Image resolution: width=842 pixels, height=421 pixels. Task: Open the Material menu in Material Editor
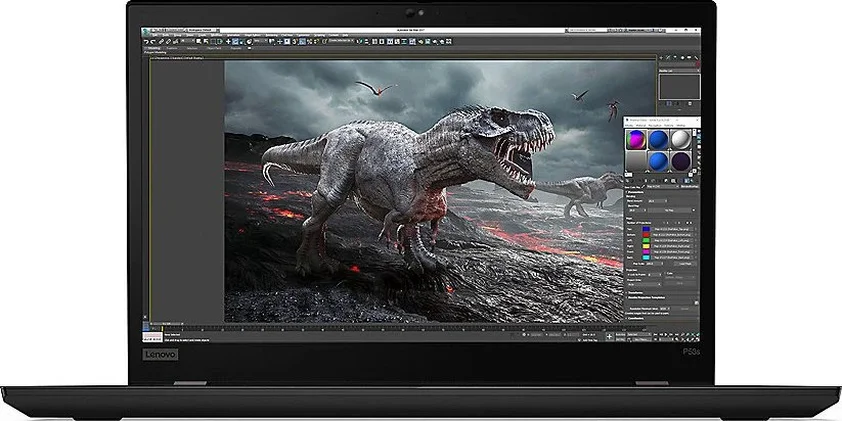coord(639,126)
